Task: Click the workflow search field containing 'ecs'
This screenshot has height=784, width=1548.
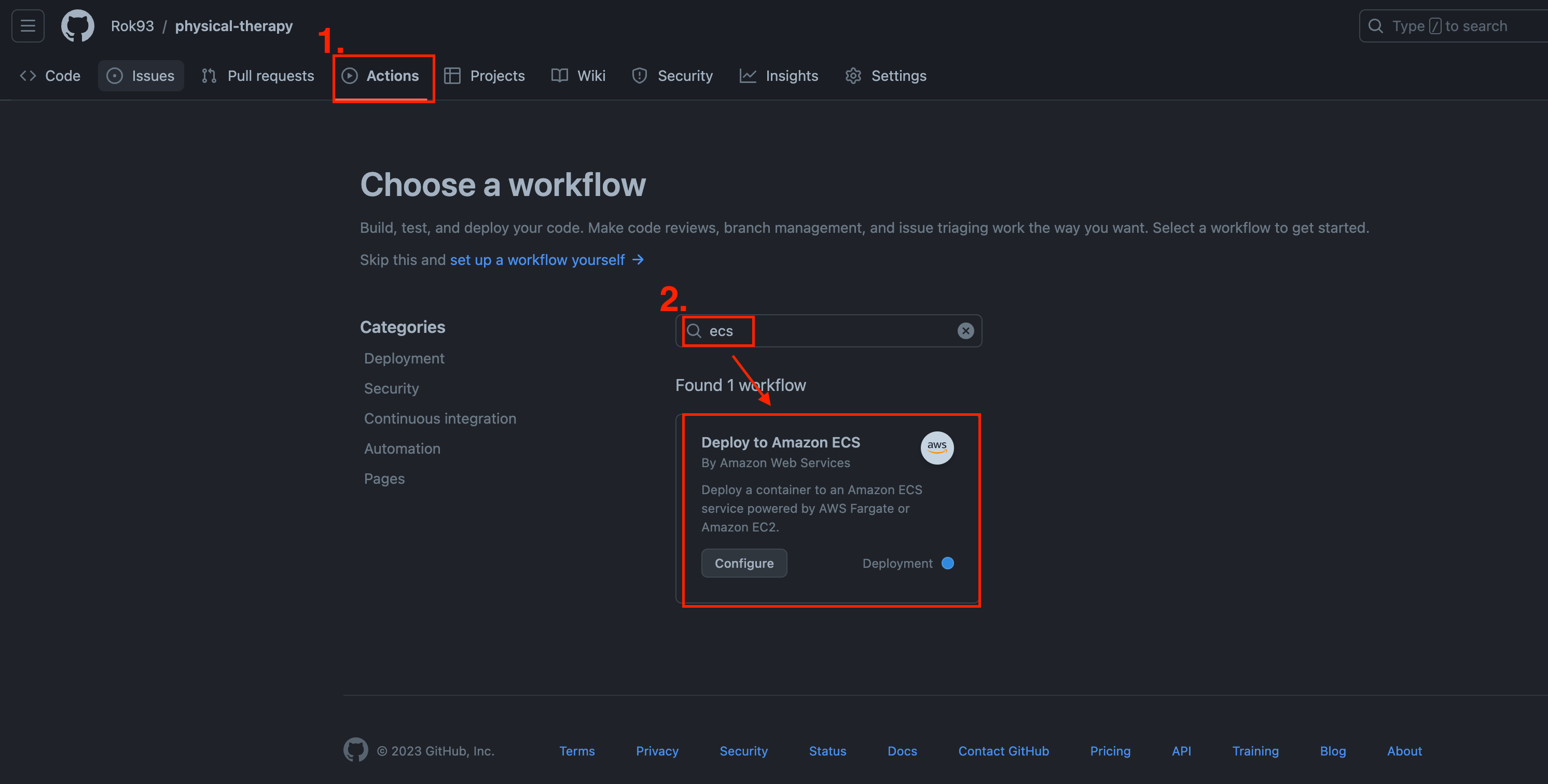Action: 828,330
